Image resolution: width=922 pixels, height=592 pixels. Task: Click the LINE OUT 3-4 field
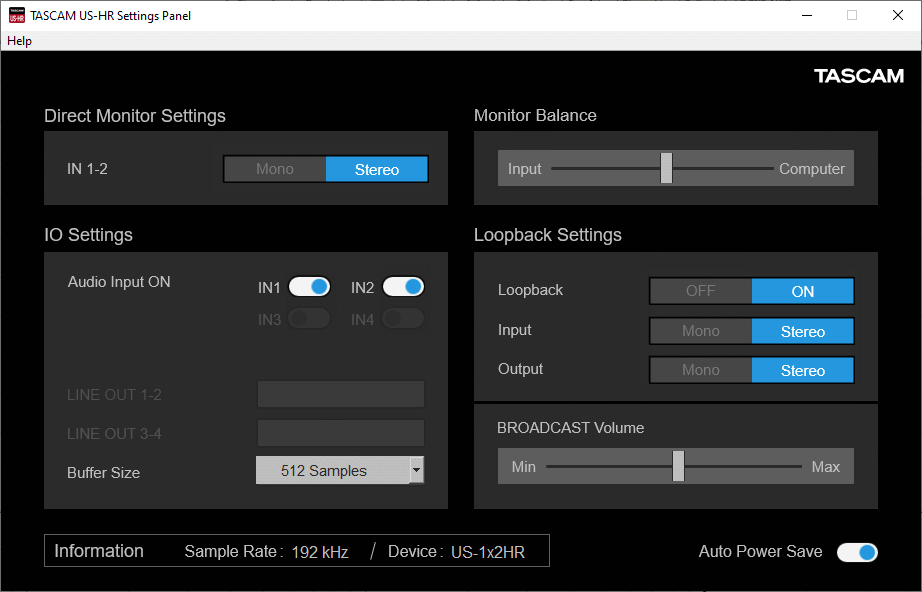coord(340,433)
